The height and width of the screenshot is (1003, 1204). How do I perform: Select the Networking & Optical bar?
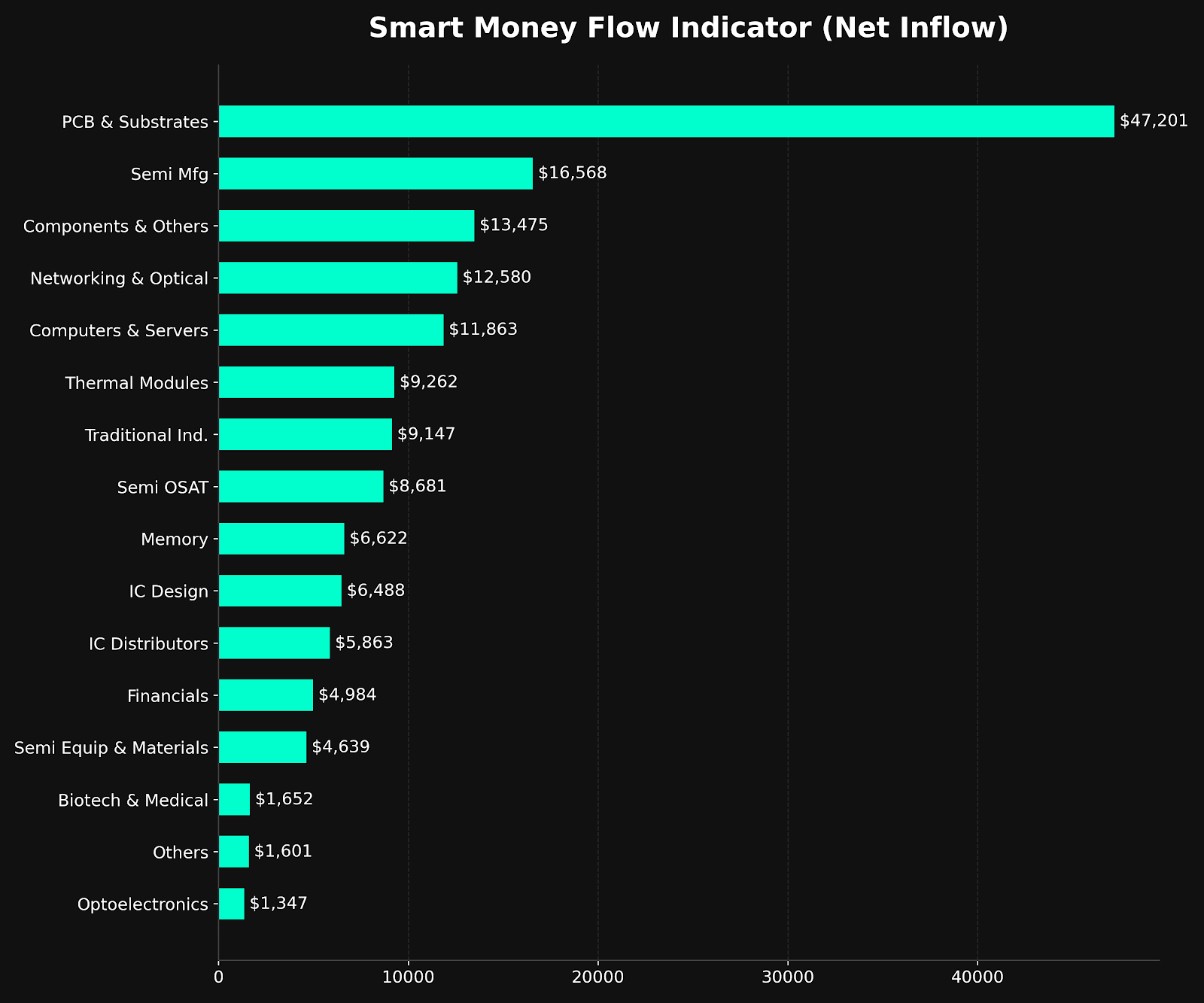[338, 278]
